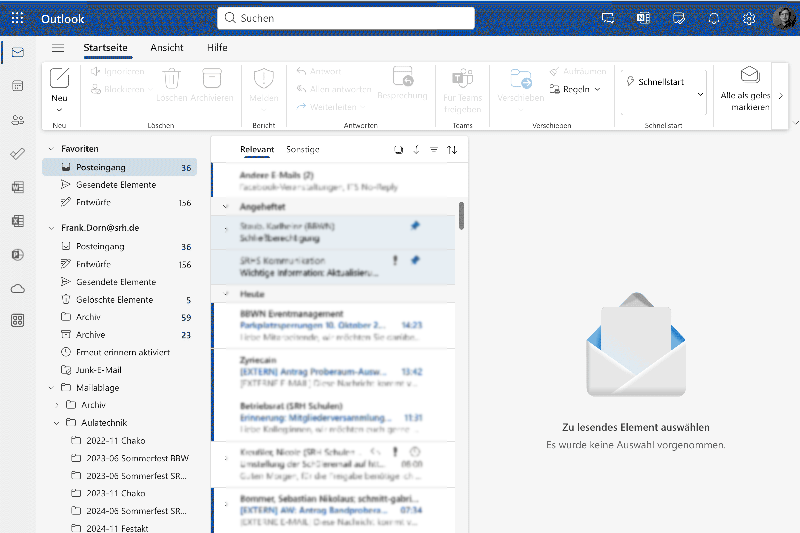Toggle the hamburger navigation pane button
This screenshot has height=533, width=800.
tap(58, 48)
